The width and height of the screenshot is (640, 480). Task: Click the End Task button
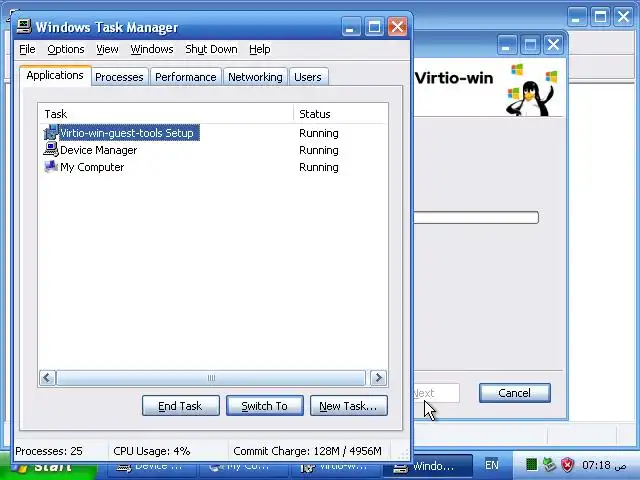tap(180, 406)
